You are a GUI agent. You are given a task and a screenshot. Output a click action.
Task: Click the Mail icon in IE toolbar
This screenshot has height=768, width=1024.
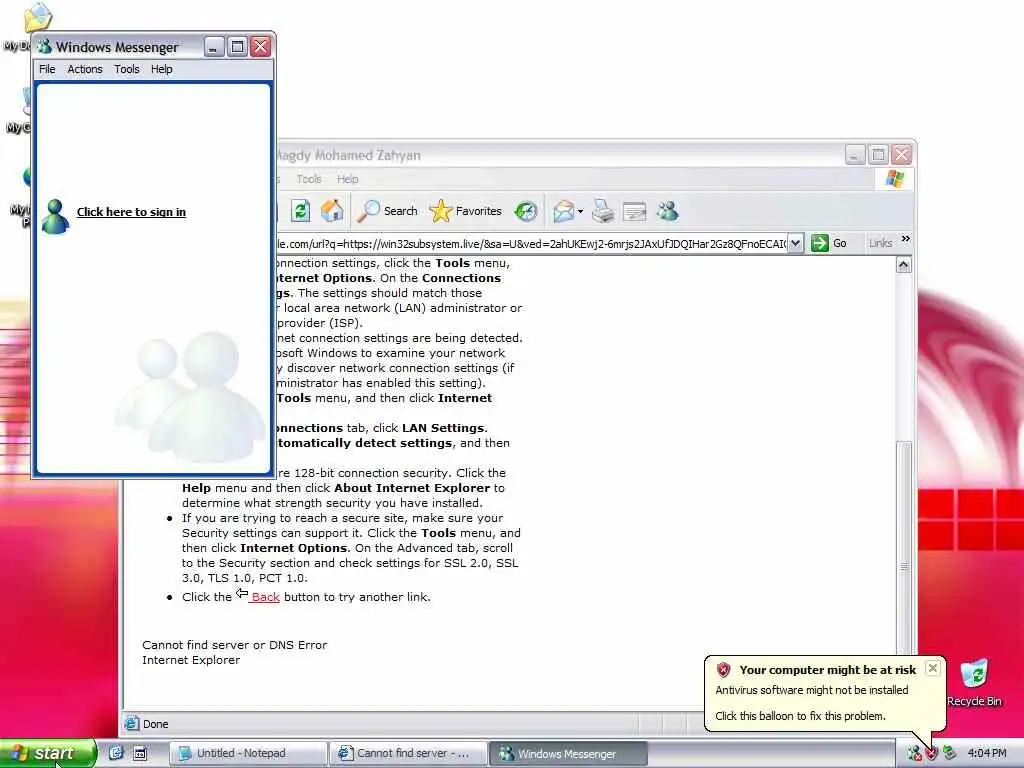tap(564, 211)
